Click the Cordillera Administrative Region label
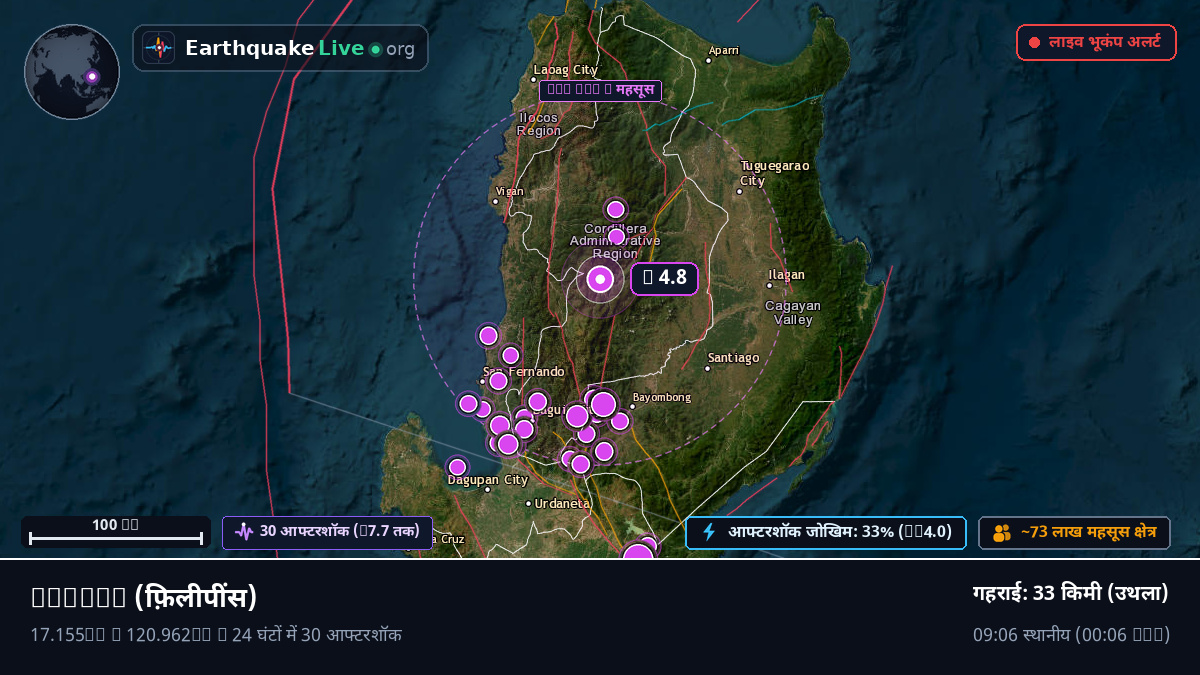Image resolution: width=1200 pixels, height=675 pixels. 615,241
